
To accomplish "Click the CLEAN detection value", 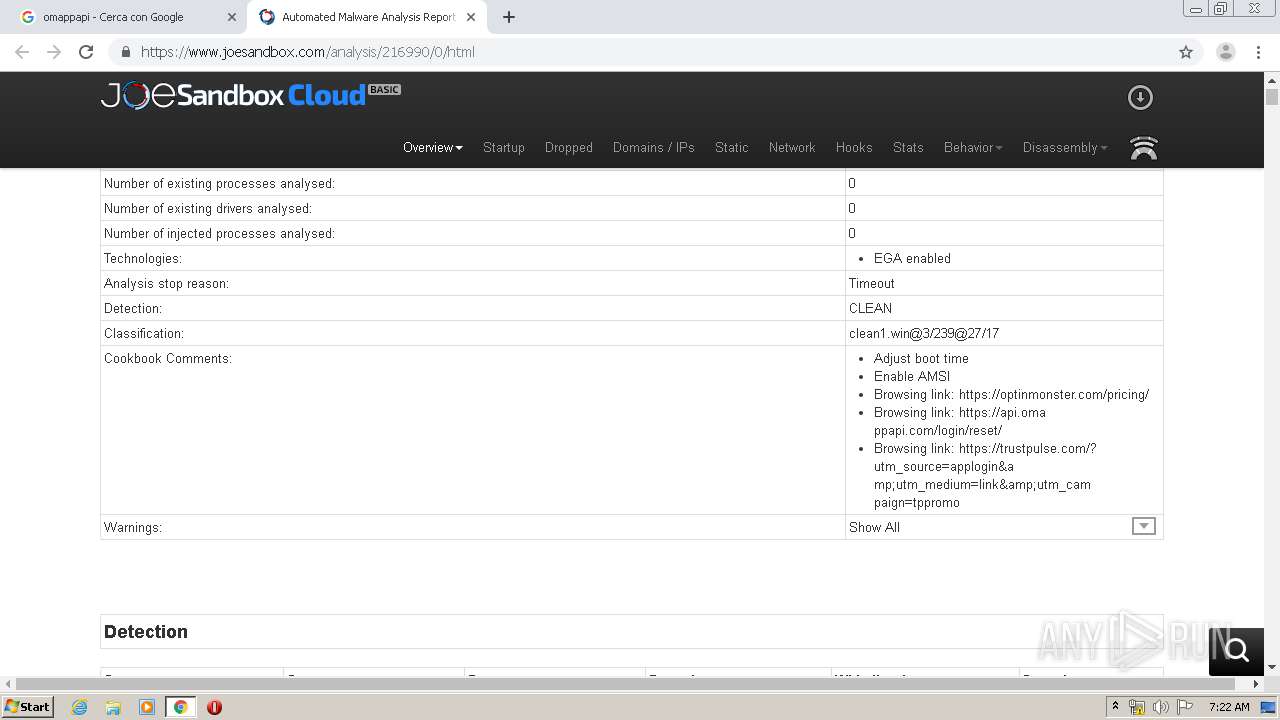I will coord(870,308).
